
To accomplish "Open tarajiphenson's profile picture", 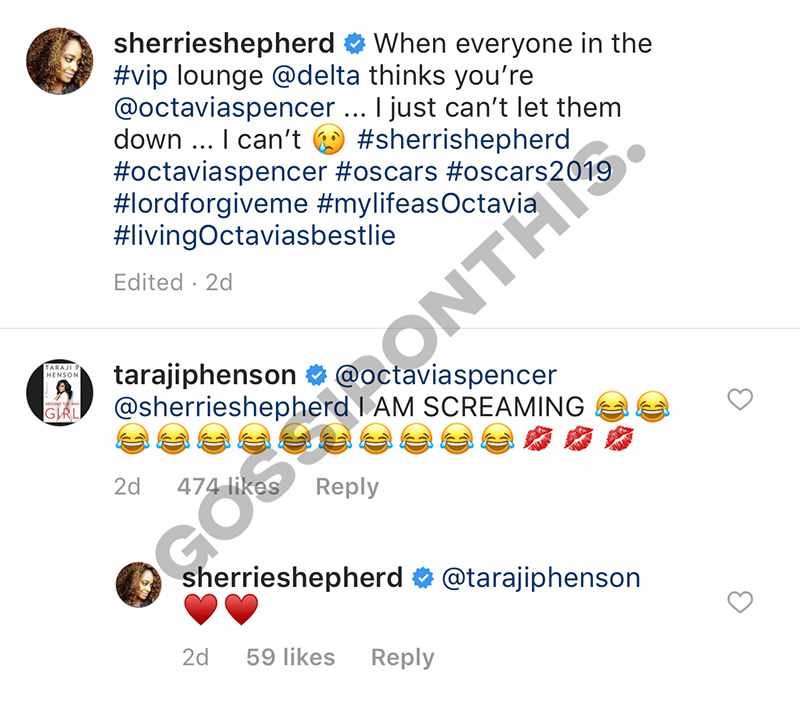I will [x=60, y=392].
